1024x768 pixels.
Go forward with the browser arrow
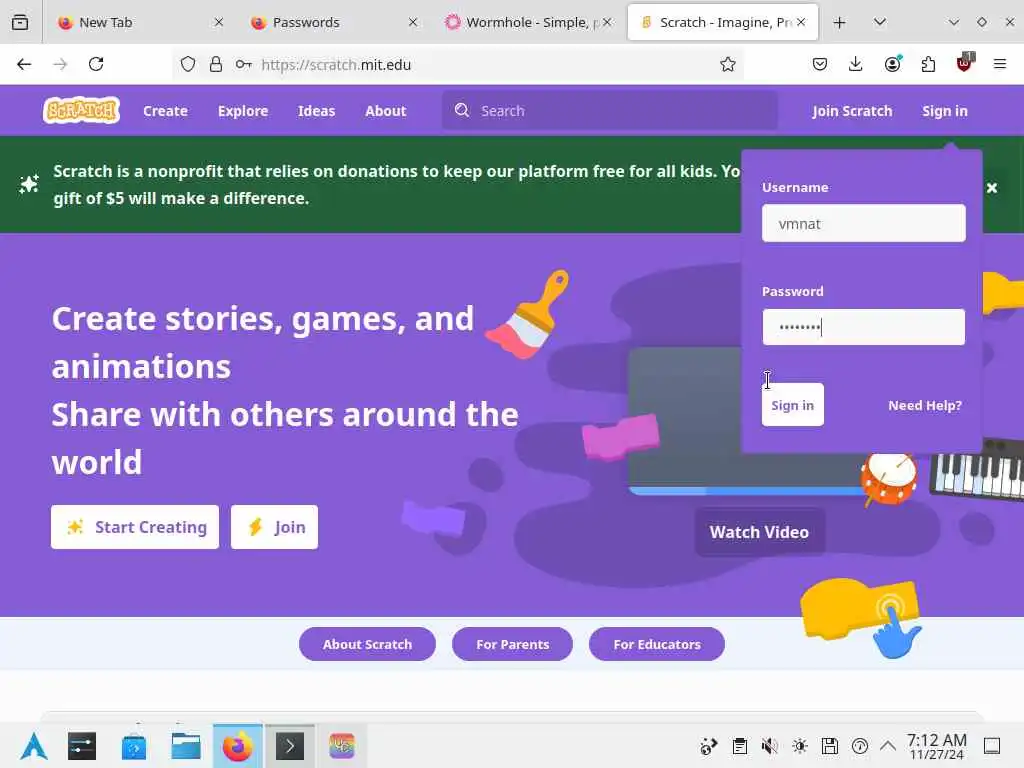[x=60, y=64]
